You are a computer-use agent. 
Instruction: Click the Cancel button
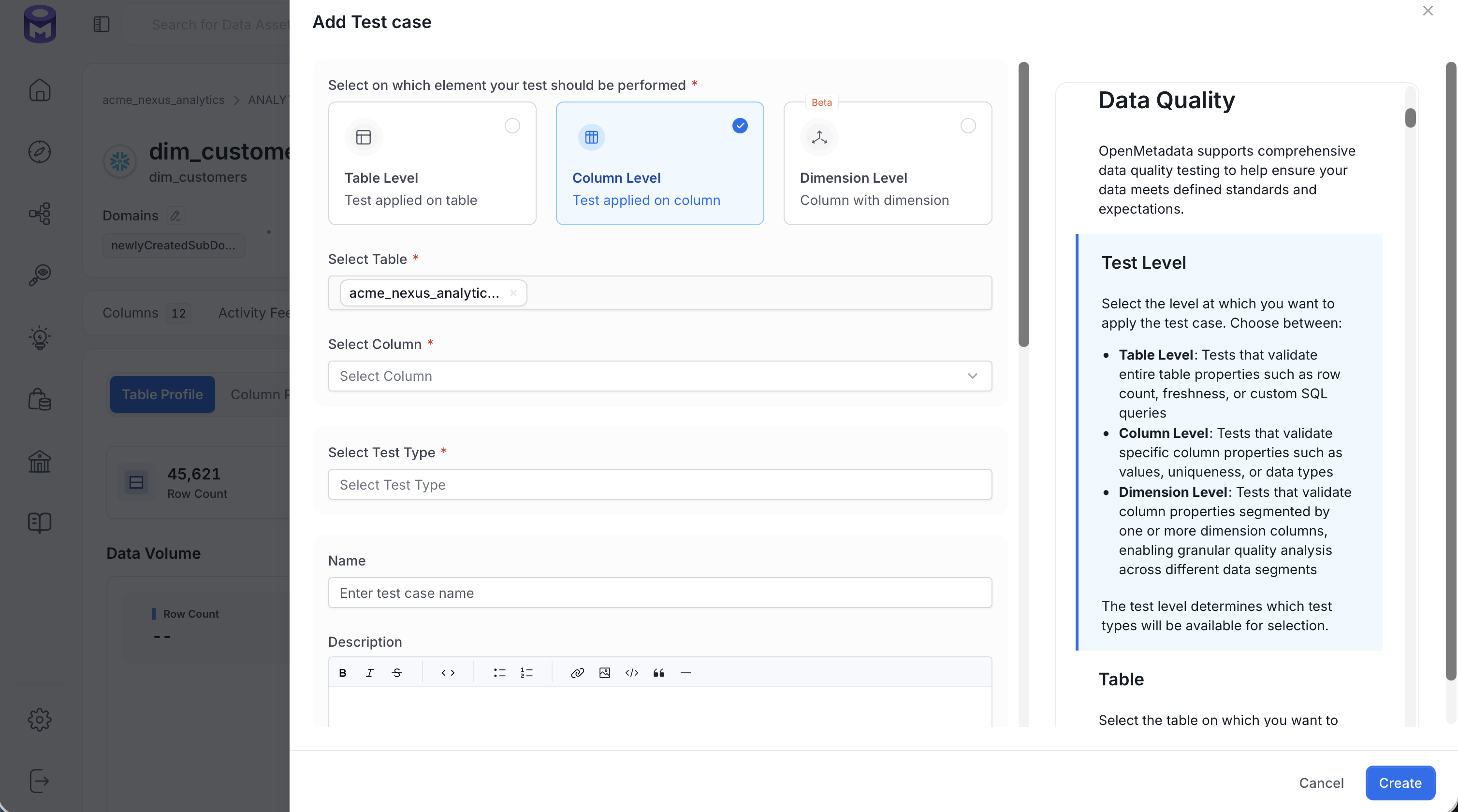point(1321,783)
